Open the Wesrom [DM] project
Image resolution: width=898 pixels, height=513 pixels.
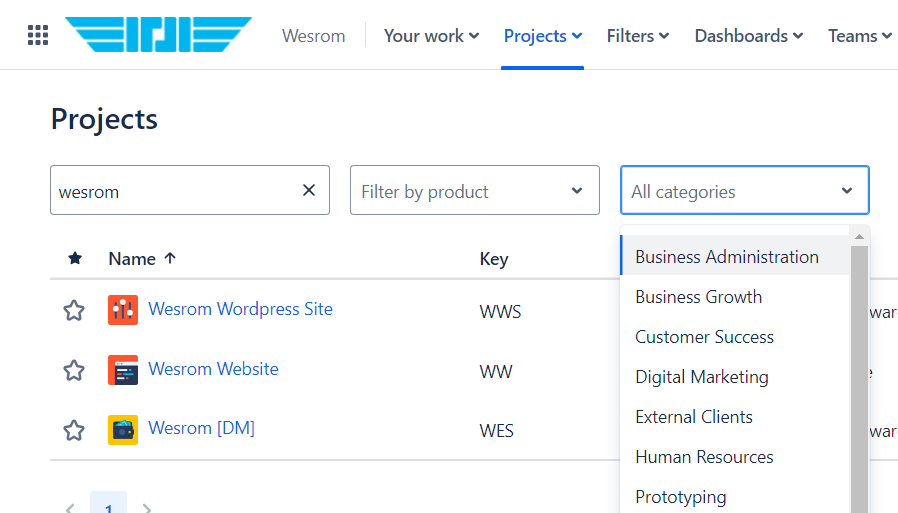202,428
